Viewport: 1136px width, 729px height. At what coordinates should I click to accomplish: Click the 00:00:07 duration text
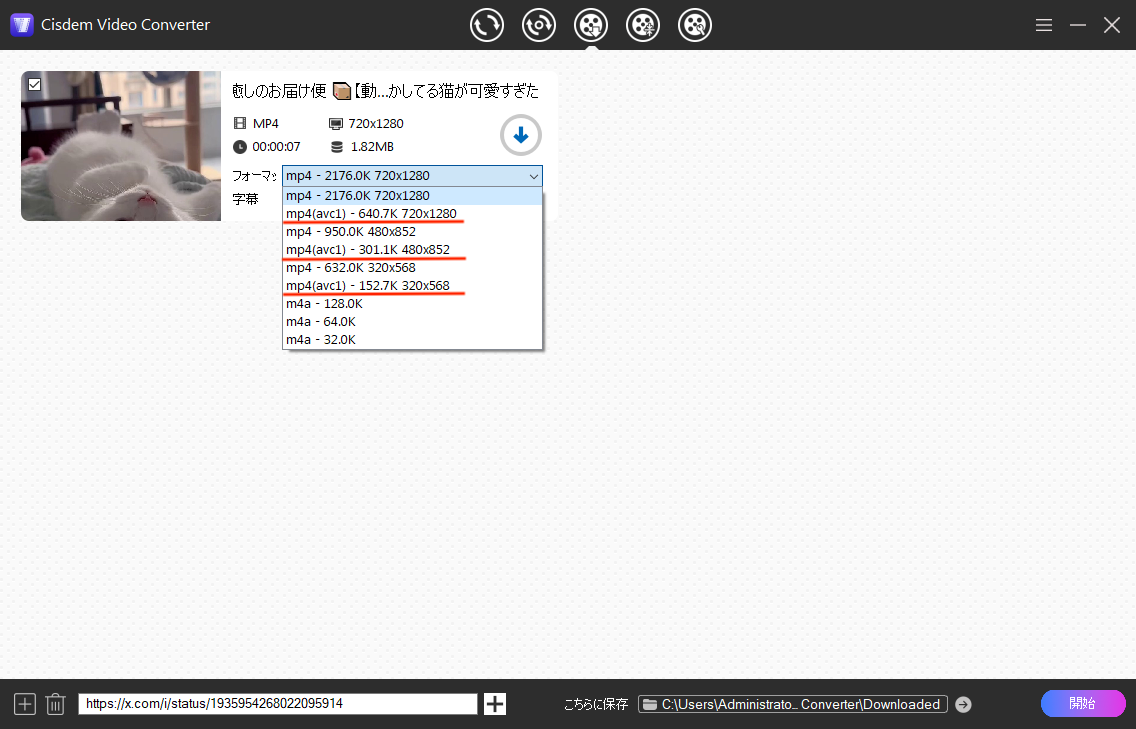[276, 147]
